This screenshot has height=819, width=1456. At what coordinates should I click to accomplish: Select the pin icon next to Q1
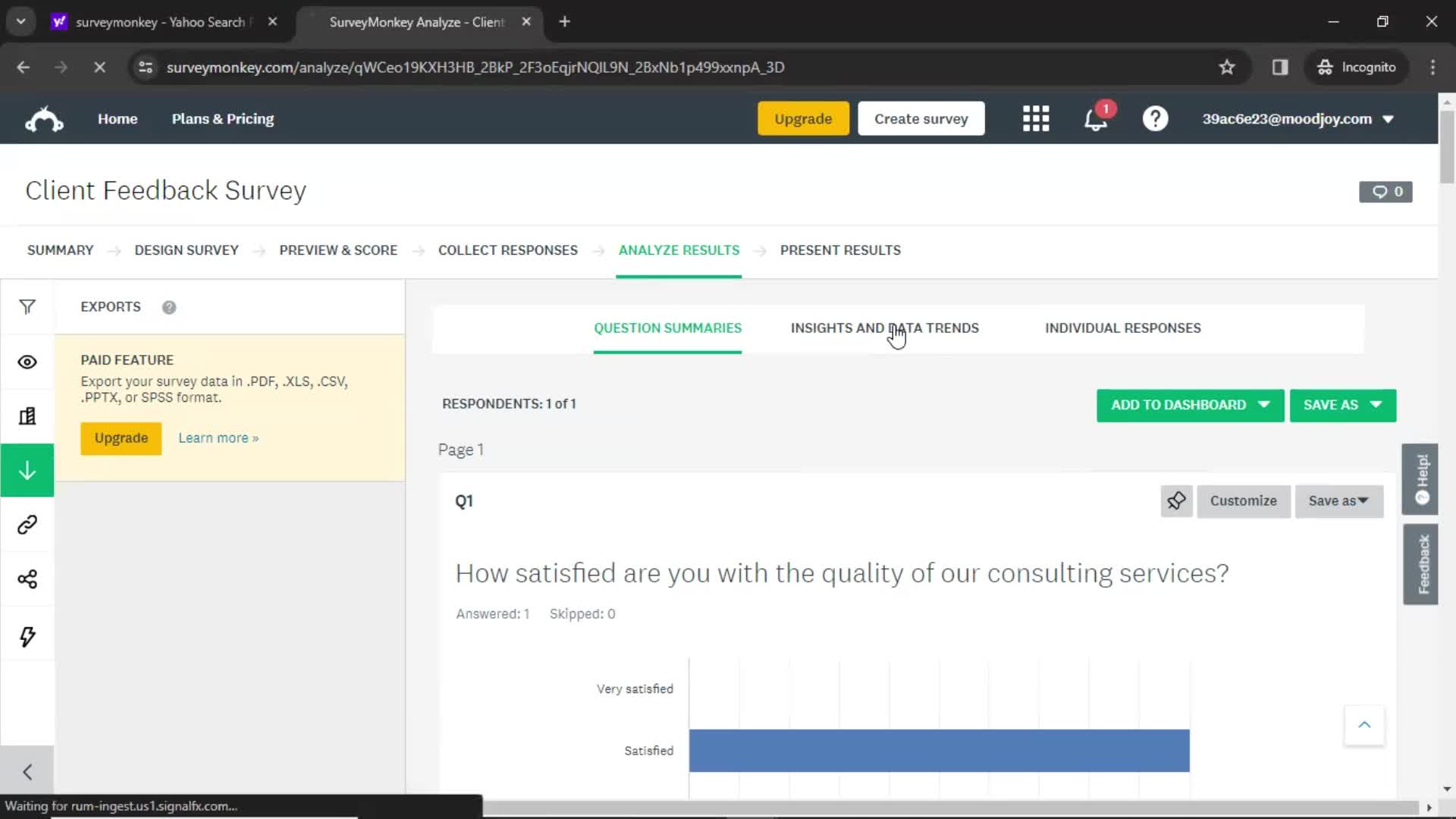point(1177,500)
